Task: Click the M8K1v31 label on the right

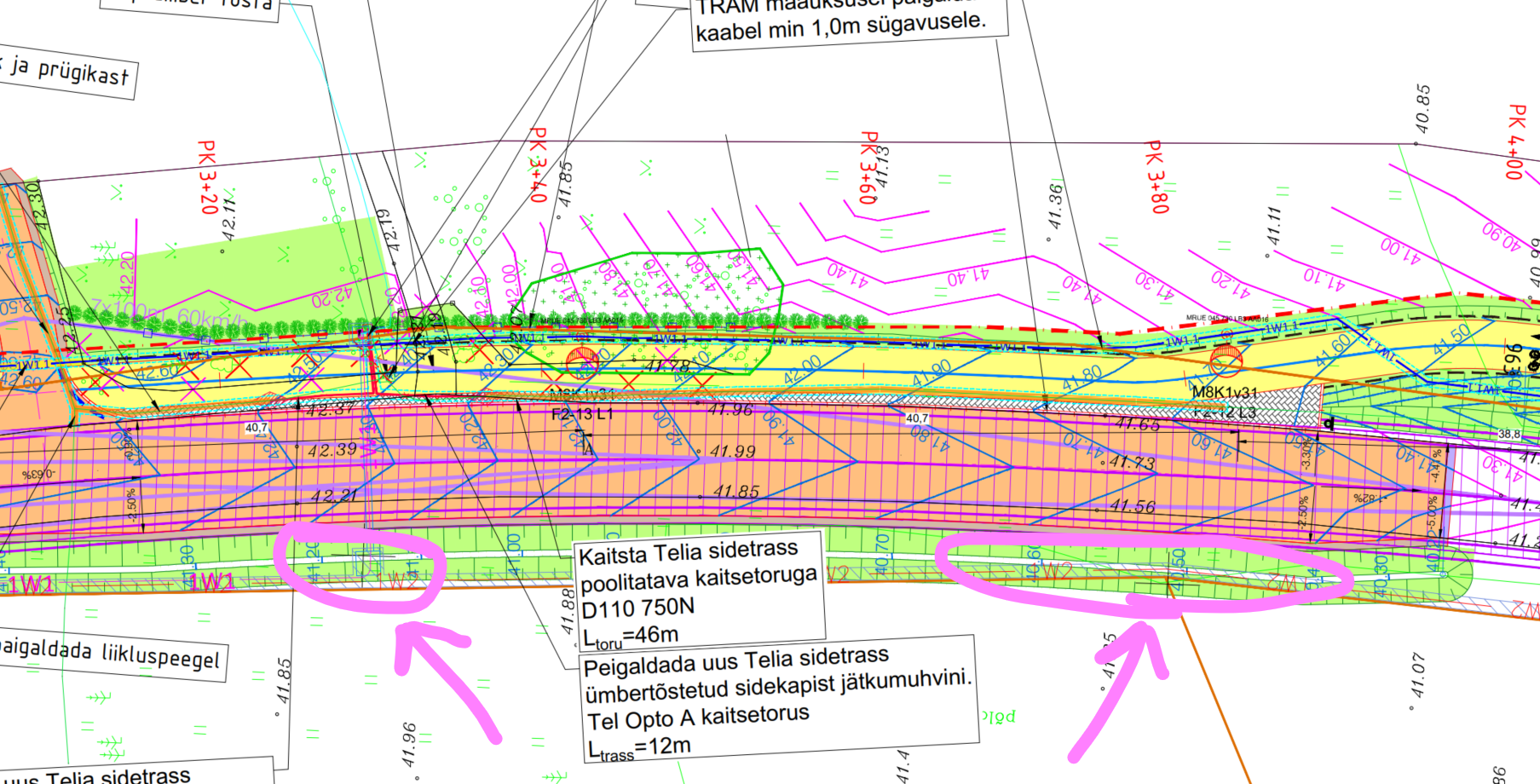Action: [x=1225, y=393]
